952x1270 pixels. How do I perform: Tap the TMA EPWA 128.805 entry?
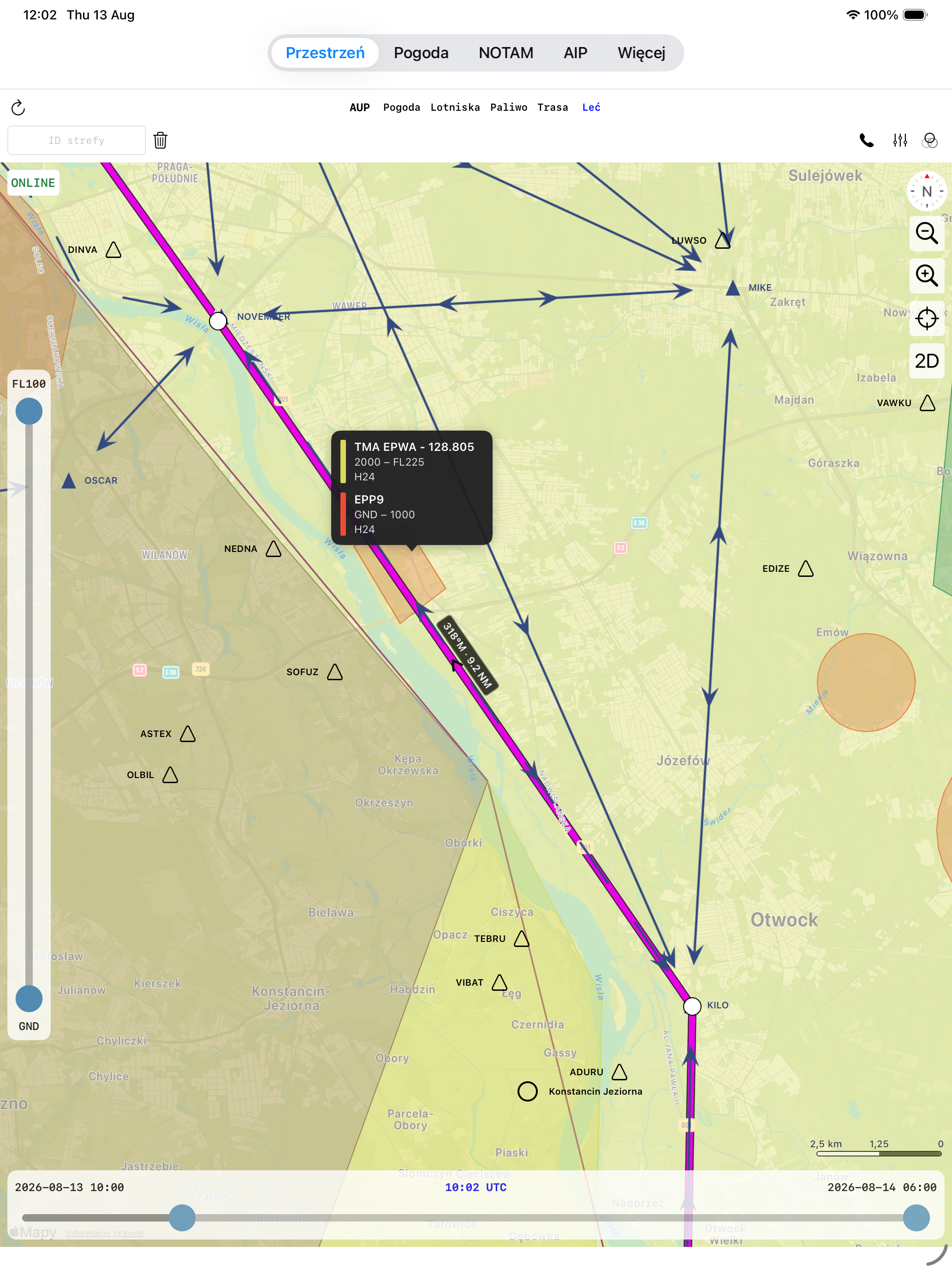[x=411, y=461]
